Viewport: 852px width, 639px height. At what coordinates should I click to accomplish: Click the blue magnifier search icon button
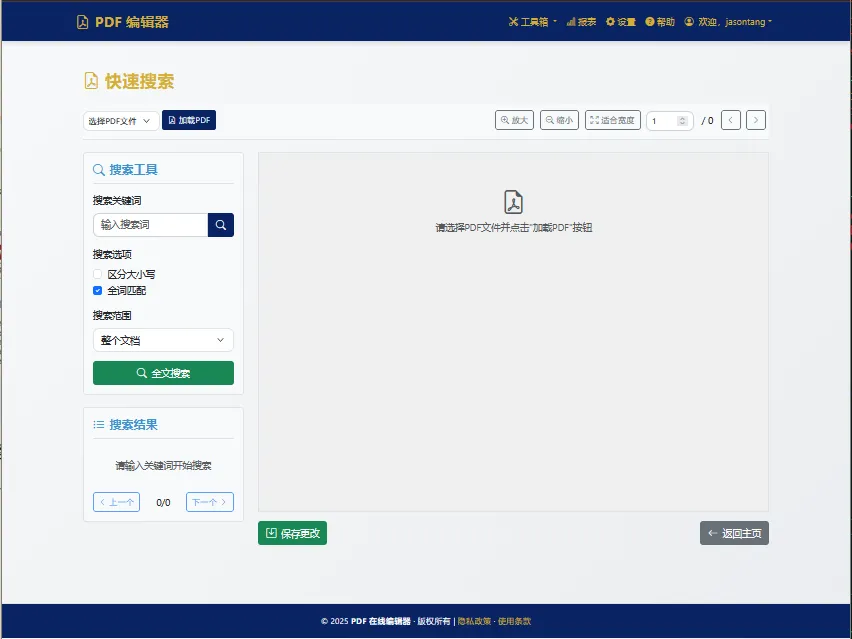pyautogui.click(x=221, y=225)
